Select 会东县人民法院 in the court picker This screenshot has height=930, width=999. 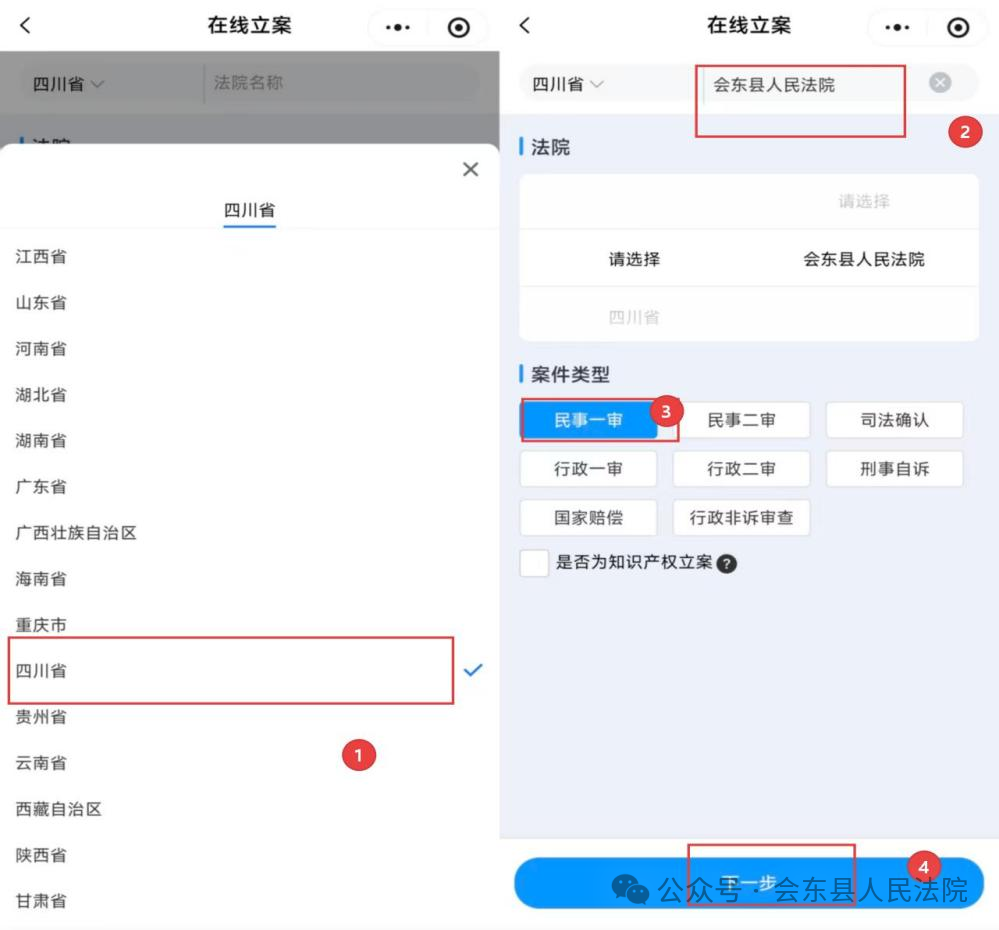pos(864,260)
